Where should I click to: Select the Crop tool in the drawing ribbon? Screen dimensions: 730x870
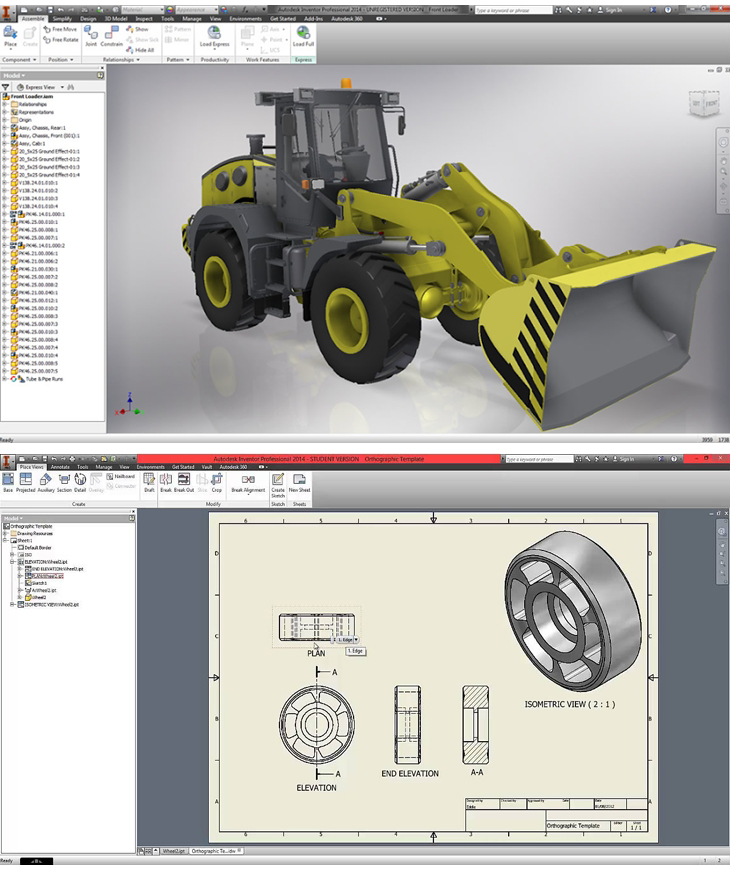(x=217, y=482)
